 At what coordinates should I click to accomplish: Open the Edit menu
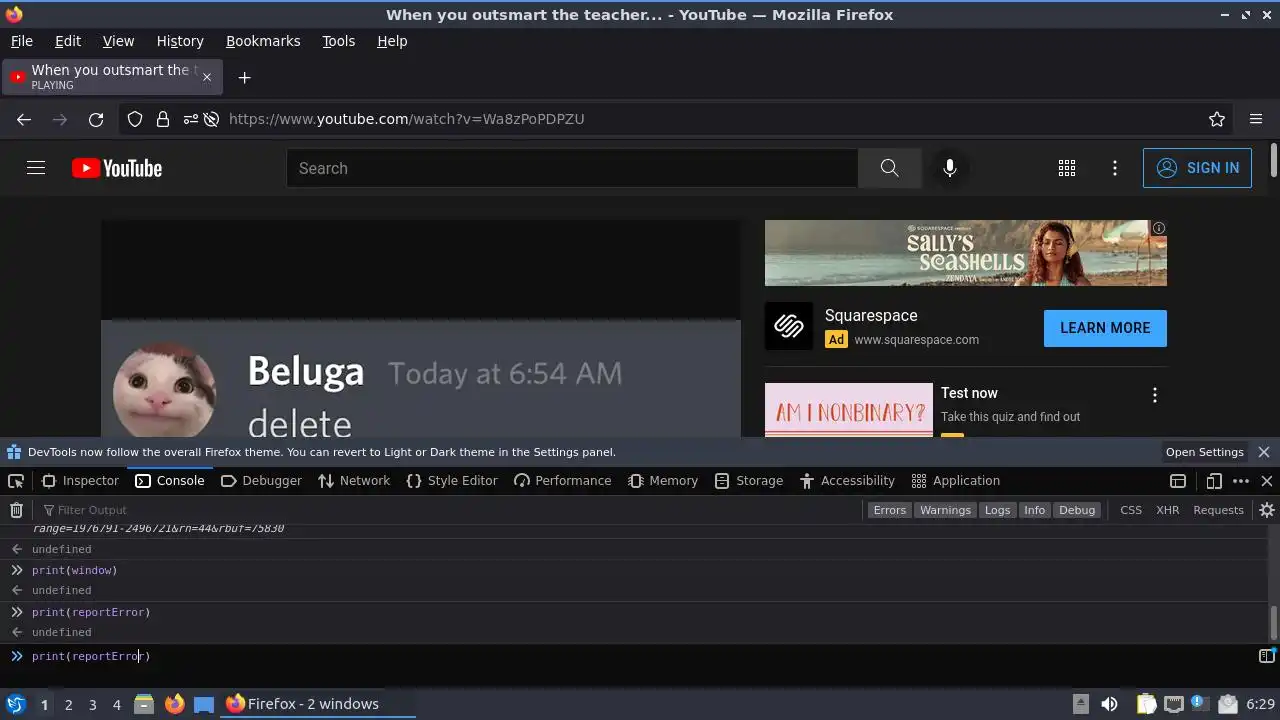click(x=68, y=41)
